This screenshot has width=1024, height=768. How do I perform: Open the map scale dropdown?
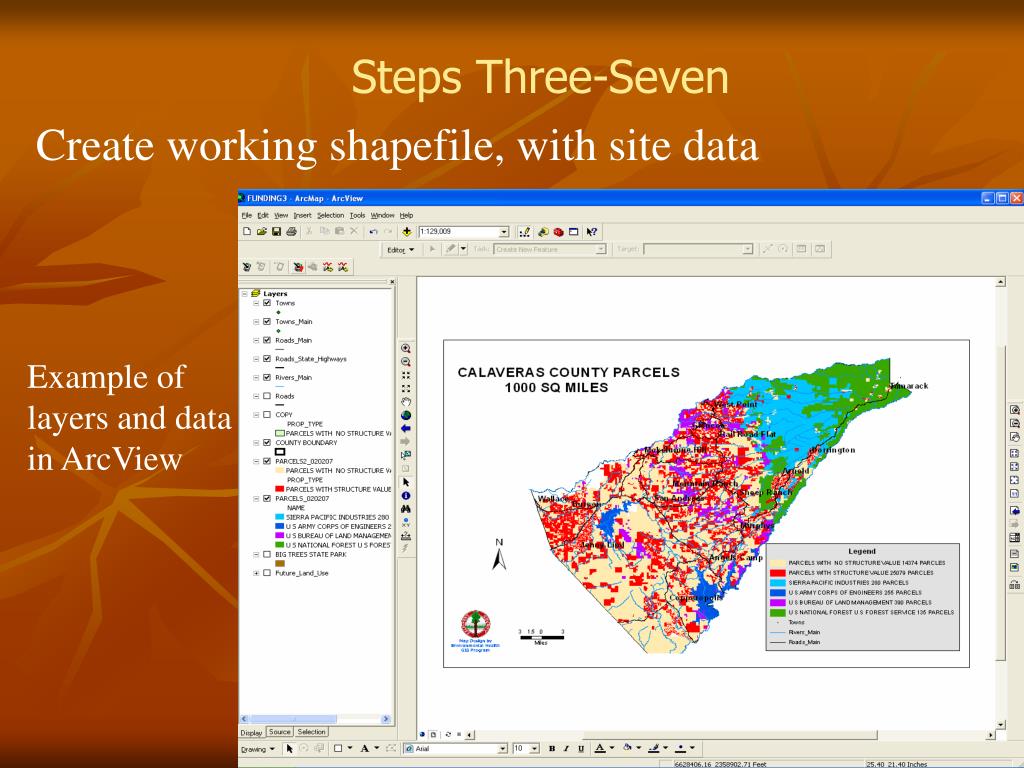coord(504,232)
